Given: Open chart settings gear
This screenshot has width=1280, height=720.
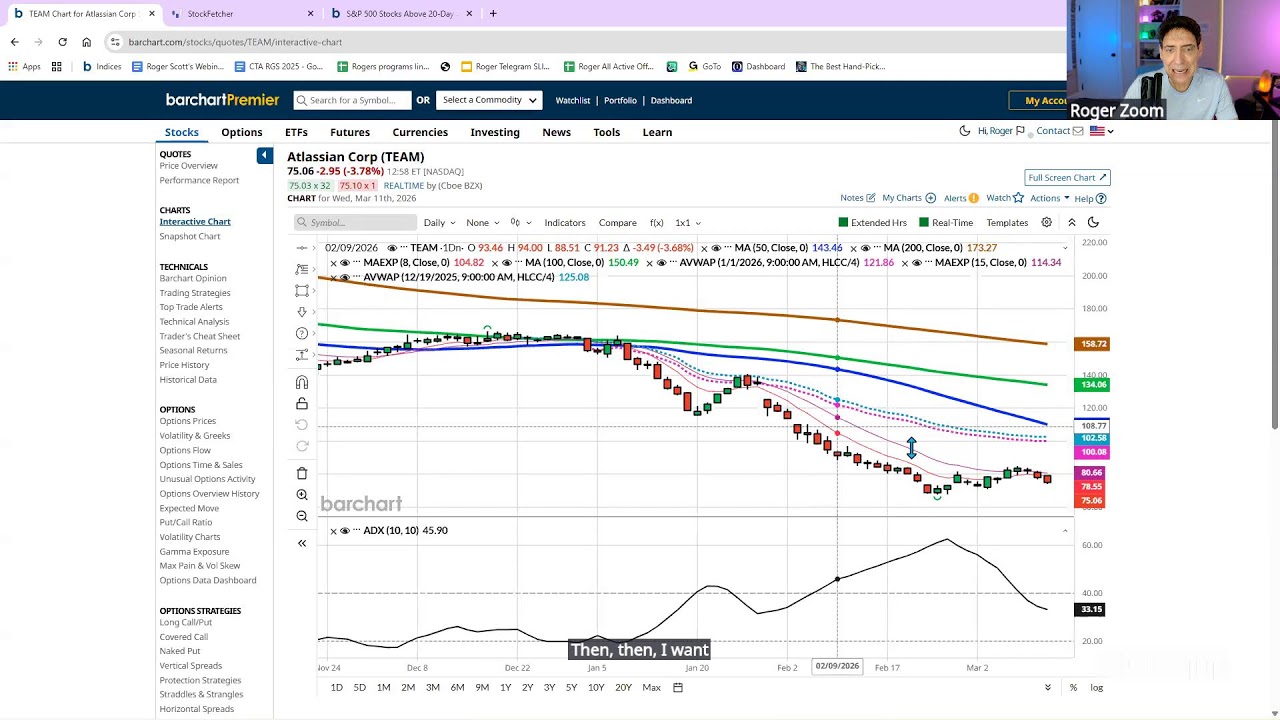Looking at the screenshot, I should coord(1047,223).
